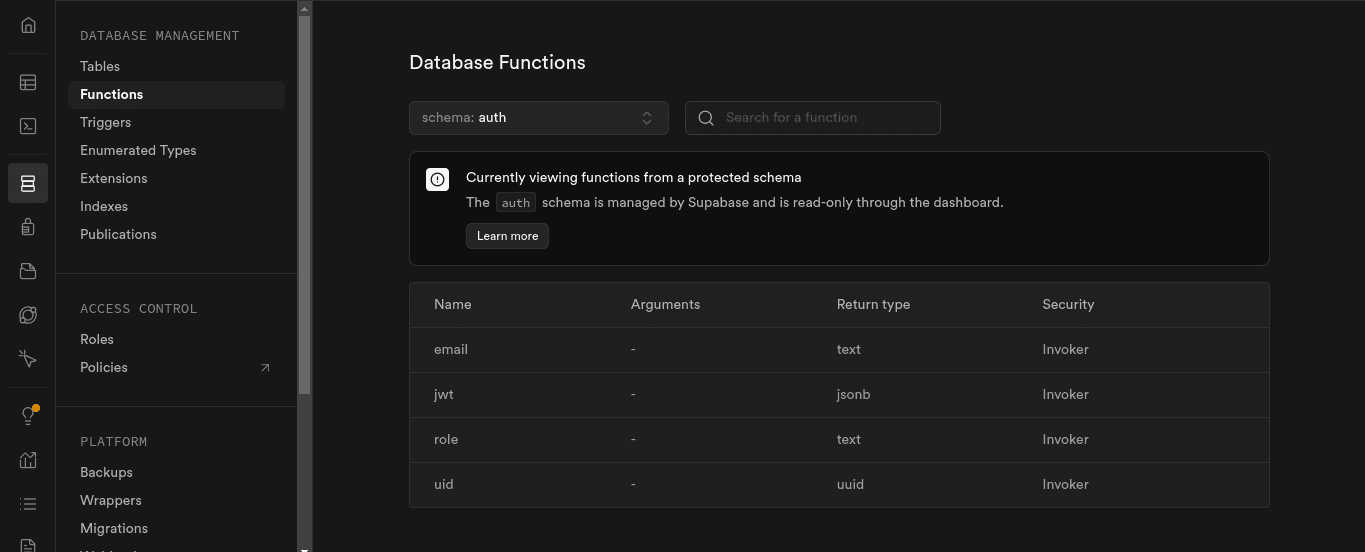Viewport: 1365px width, 552px height.
Task: Select the Database icon in the sidebar
Action: [x=28, y=183]
